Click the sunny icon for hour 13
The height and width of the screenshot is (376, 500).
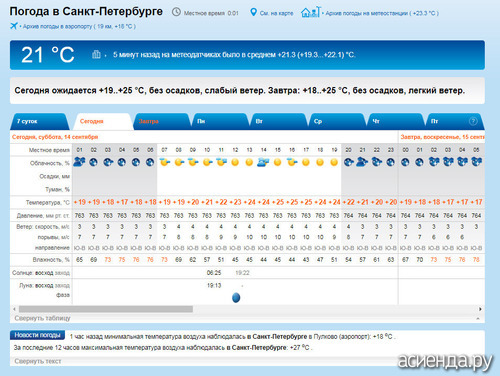coord(249,162)
